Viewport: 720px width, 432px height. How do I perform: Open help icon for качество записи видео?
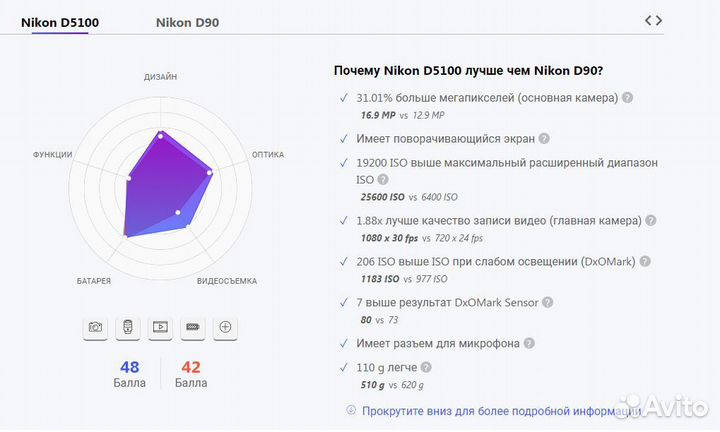coord(651,220)
